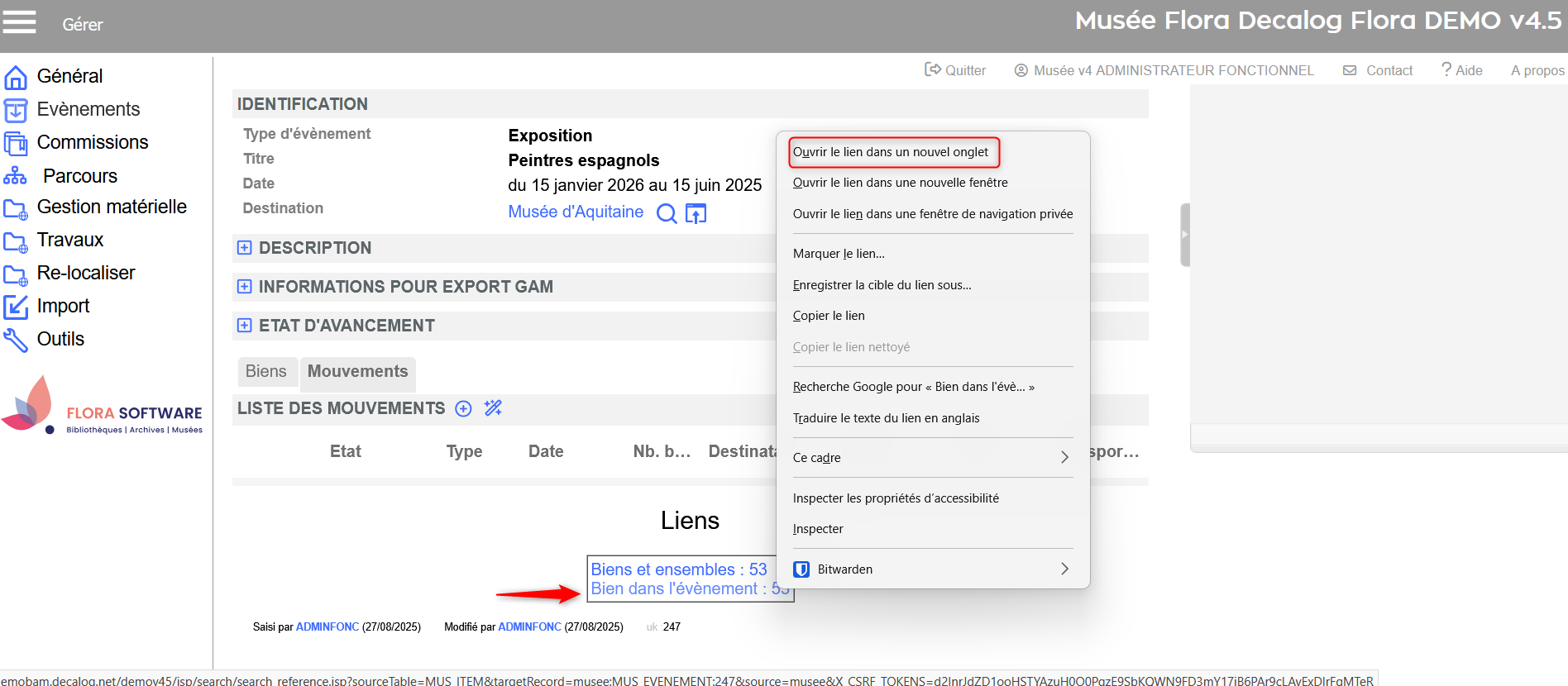
Task: Click the Contact envelope icon
Action: tap(1350, 71)
